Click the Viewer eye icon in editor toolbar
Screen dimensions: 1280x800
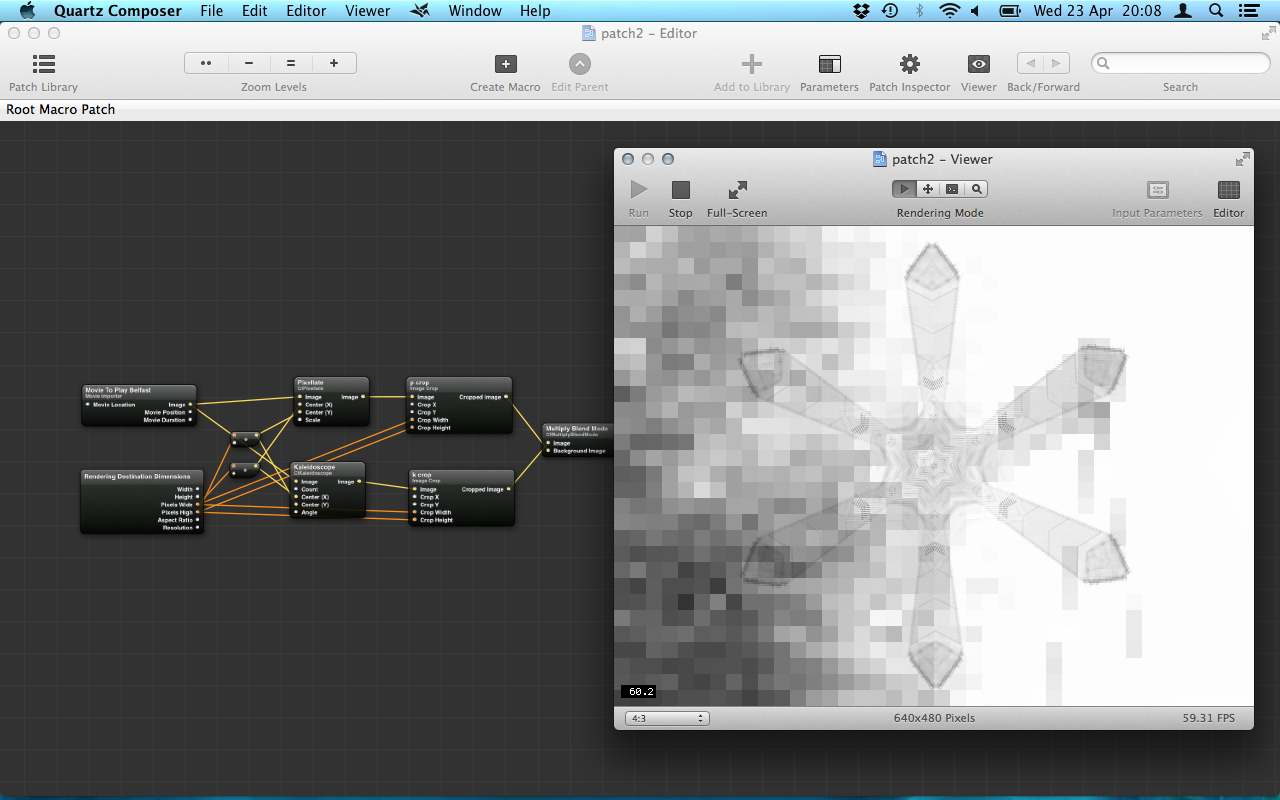coord(978,65)
